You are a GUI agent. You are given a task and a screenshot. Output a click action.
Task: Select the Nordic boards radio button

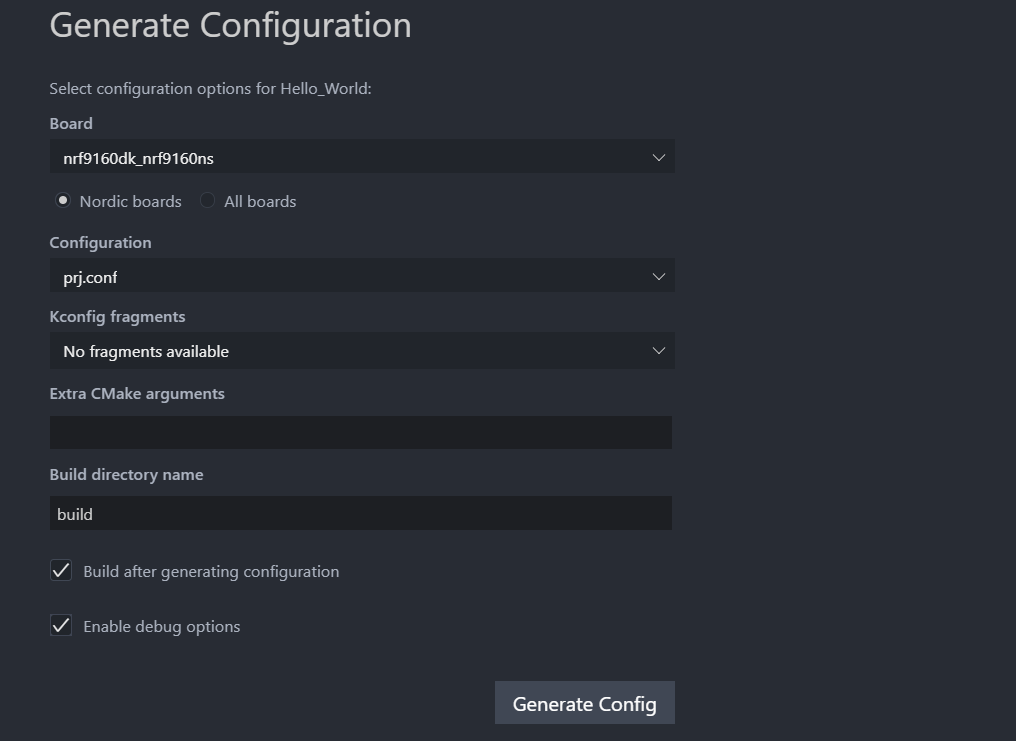pyautogui.click(x=63, y=201)
